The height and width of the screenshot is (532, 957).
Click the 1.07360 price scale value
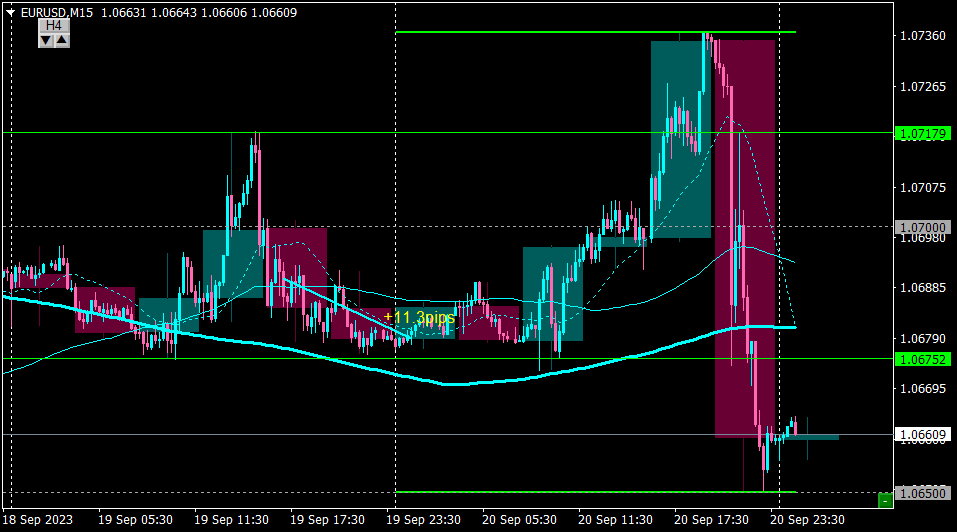(x=923, y=36)
